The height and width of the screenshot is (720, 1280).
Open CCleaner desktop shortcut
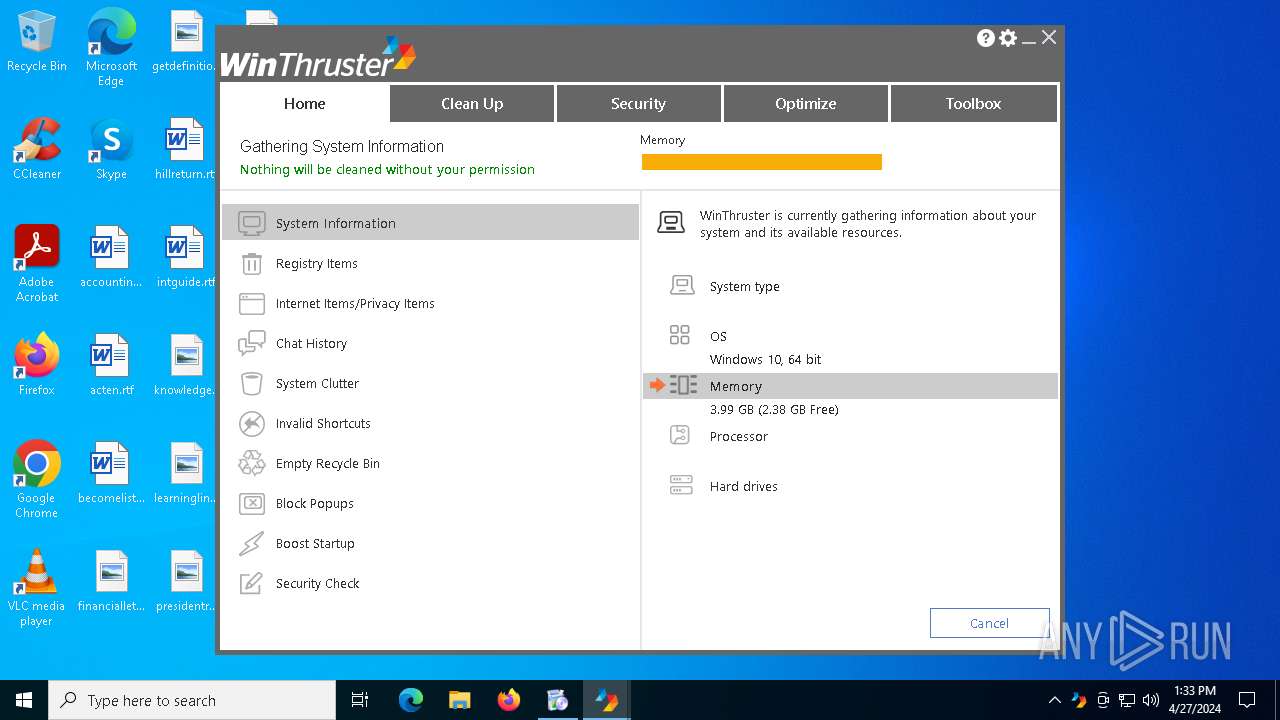(x=37, y=150)
